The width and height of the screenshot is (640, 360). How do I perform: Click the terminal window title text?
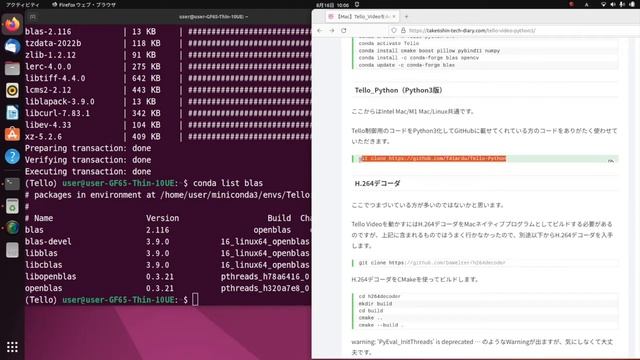click(213, 17)
